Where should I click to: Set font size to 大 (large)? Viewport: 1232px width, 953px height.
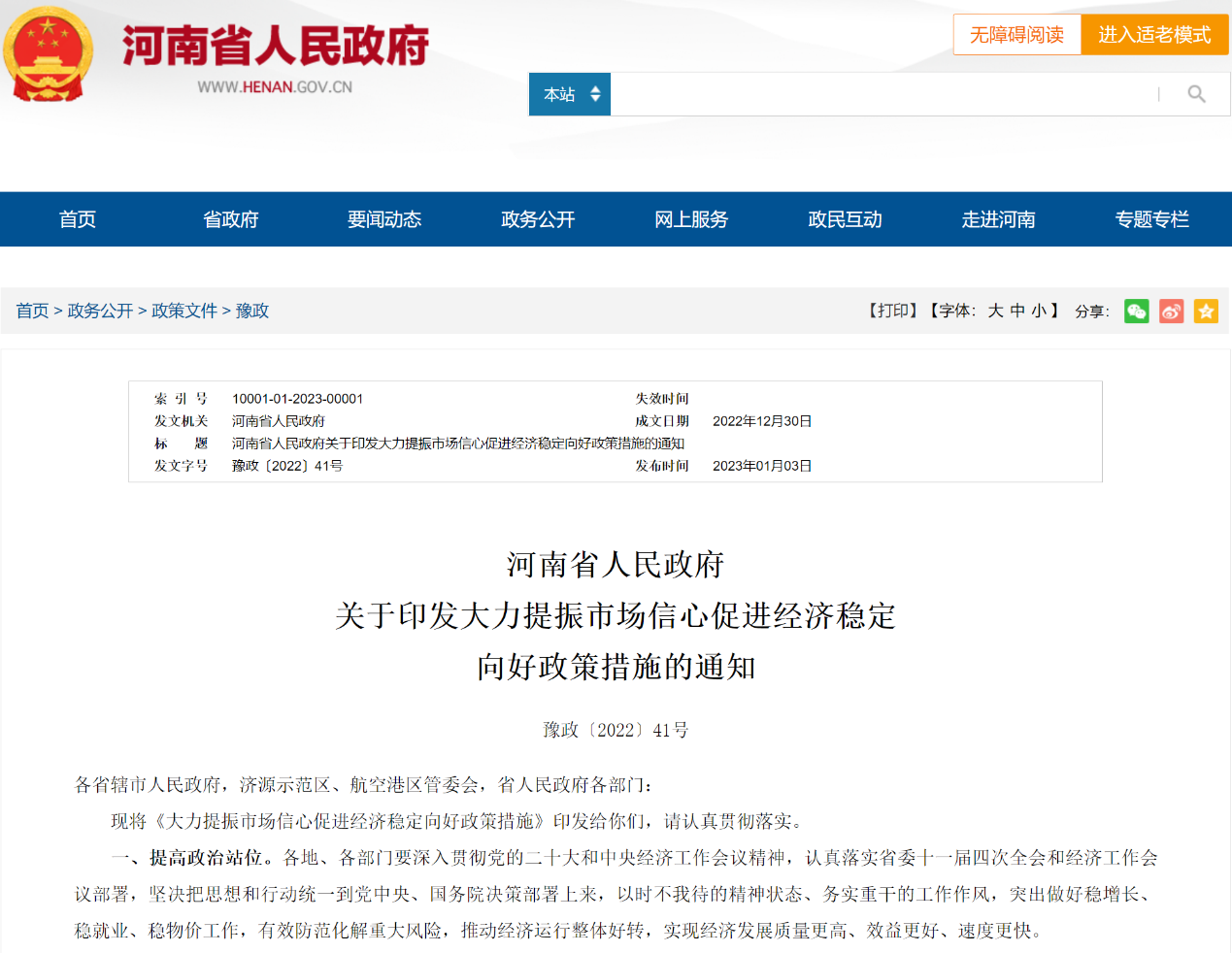(995, 311)
